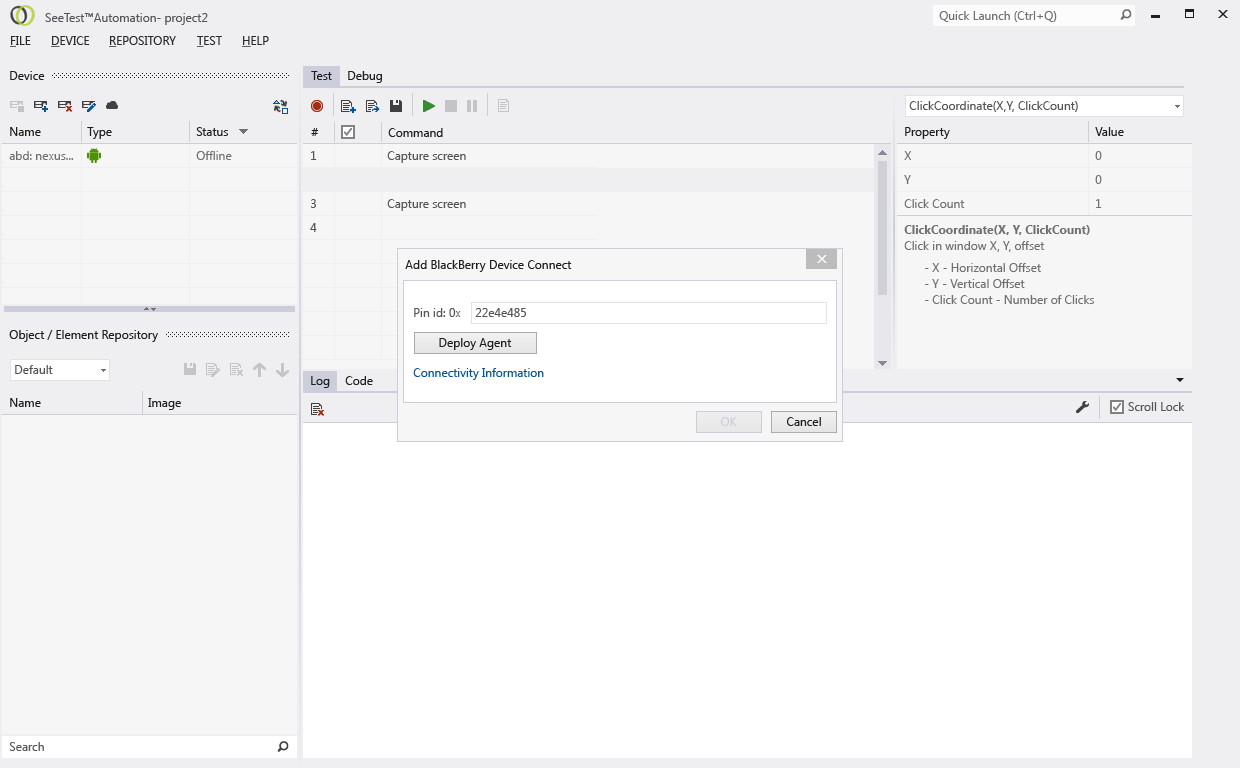The width and height of the screenshot is (1240, 768).
Task: Open log settings via wrench icon
Action: click(1082, 407)
